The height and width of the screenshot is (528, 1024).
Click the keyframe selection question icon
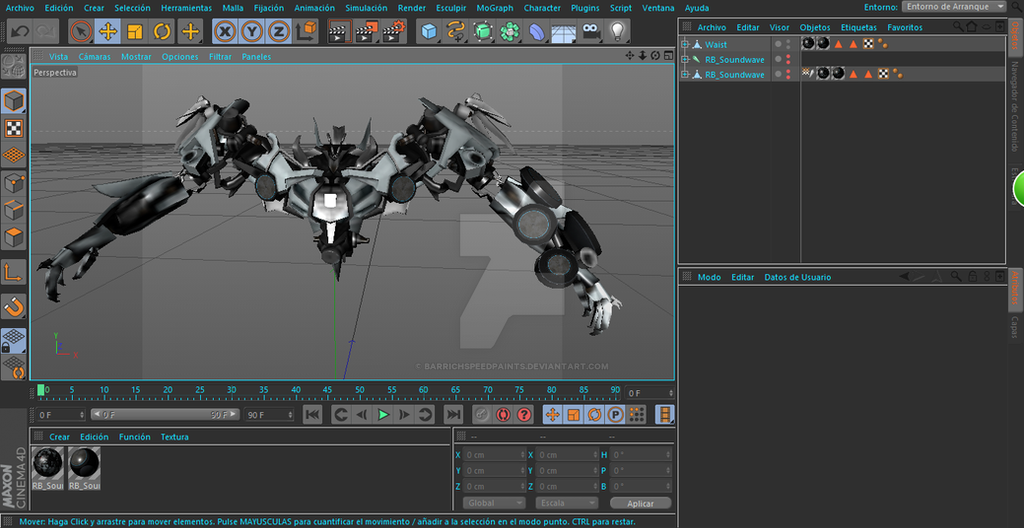click(x=524, y=414)
